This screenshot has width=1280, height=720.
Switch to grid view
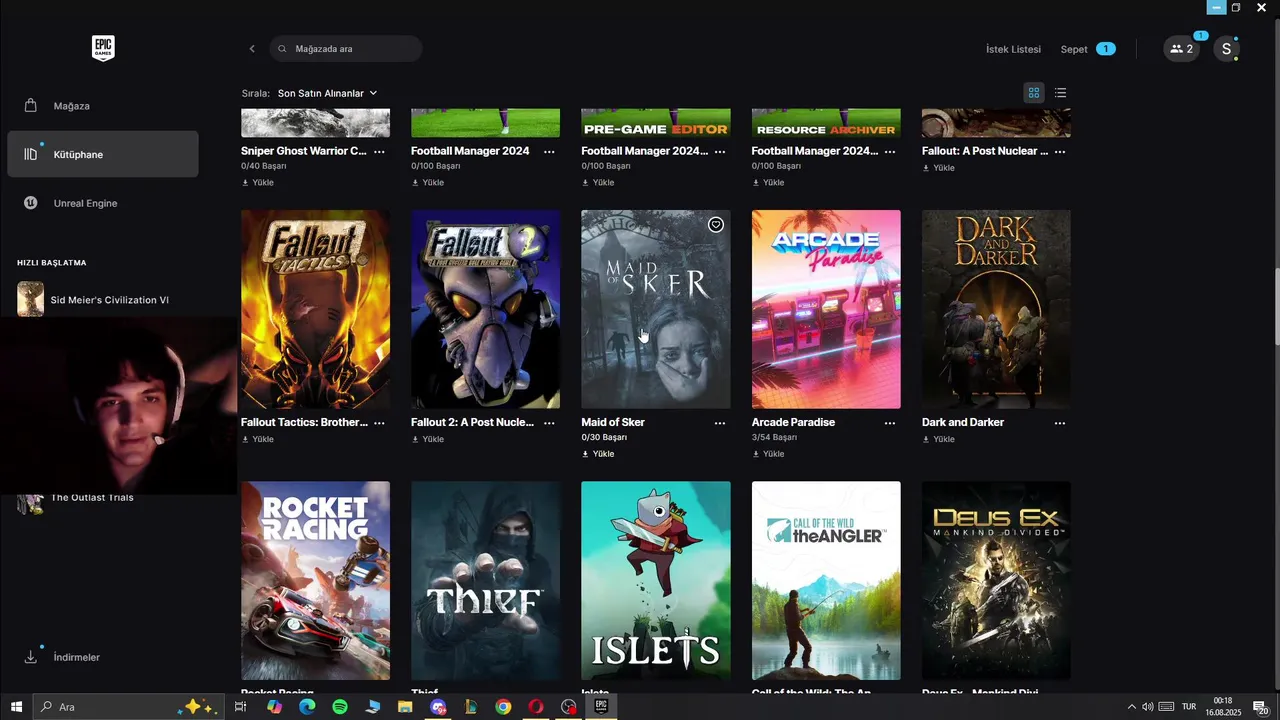click(x=1034, y=93)
